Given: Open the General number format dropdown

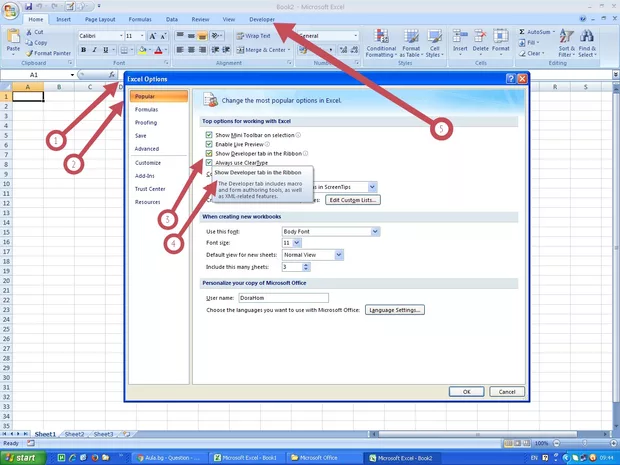Looking at the screenshot, I should click(x=355, y=36).
